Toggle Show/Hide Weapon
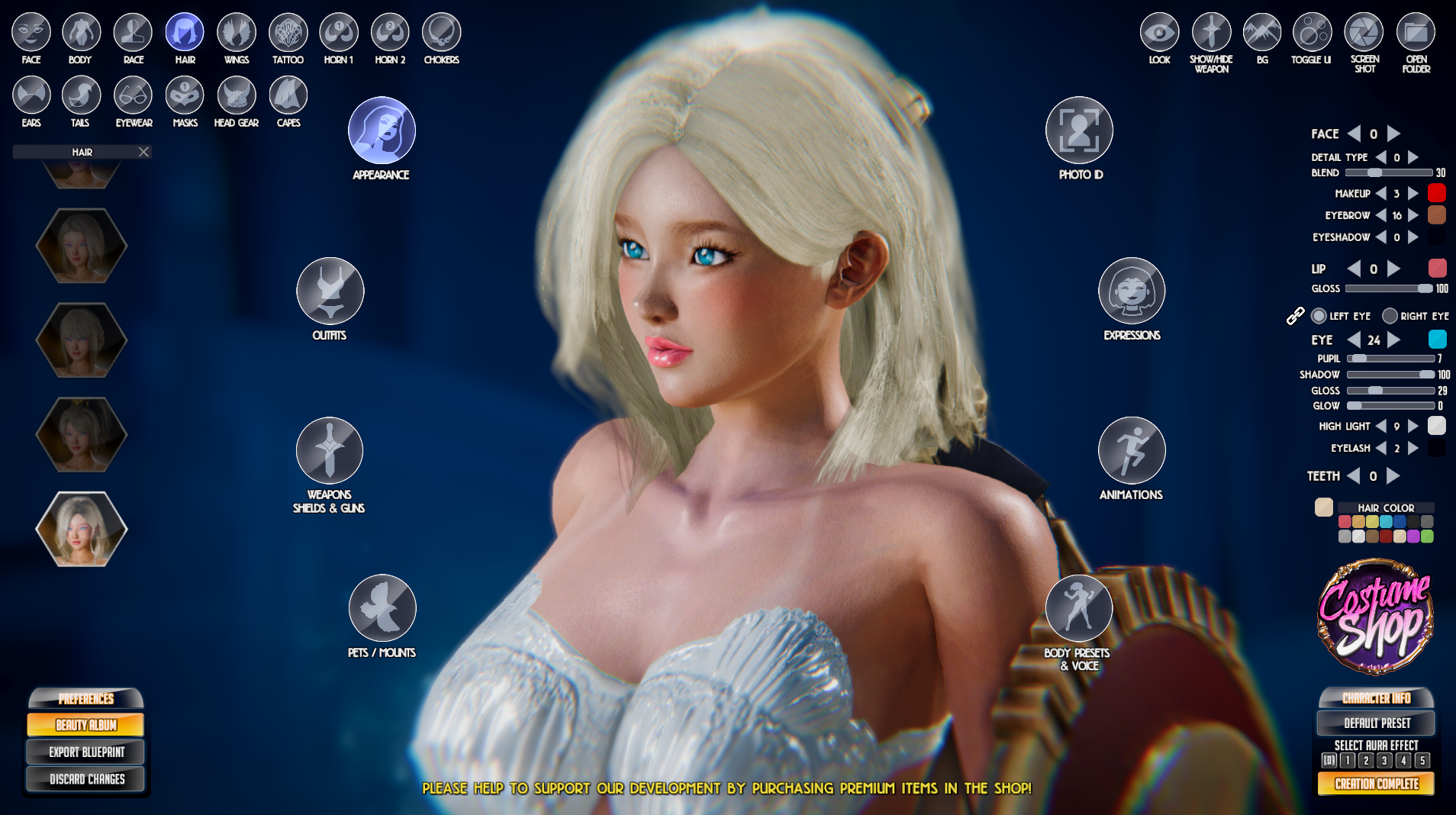 click(1211, 32)
